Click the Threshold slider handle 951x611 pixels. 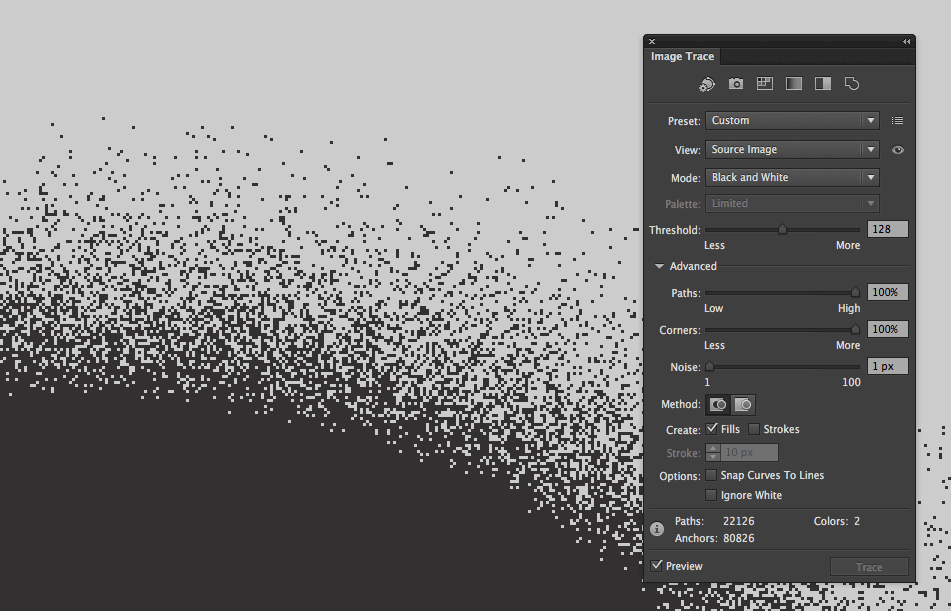pyautogui.click(x=782, y=230)
